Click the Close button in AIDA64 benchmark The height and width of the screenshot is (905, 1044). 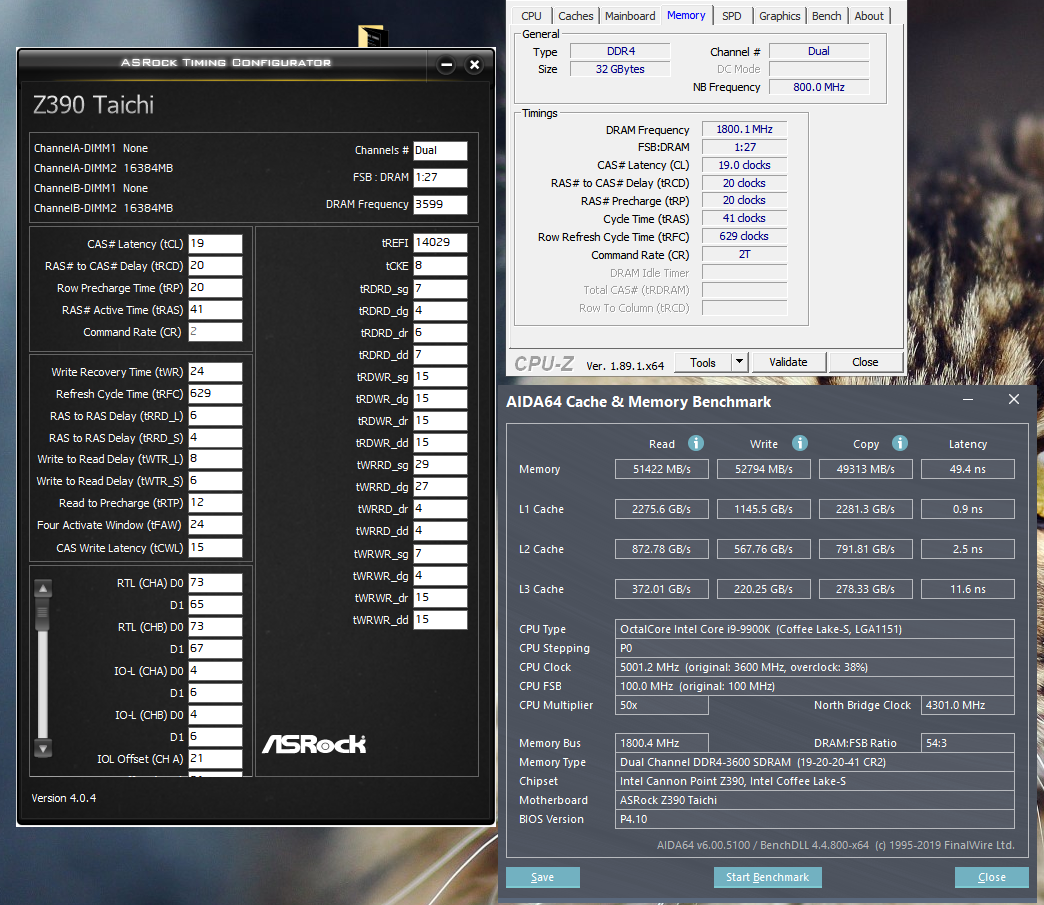[991, 877]
